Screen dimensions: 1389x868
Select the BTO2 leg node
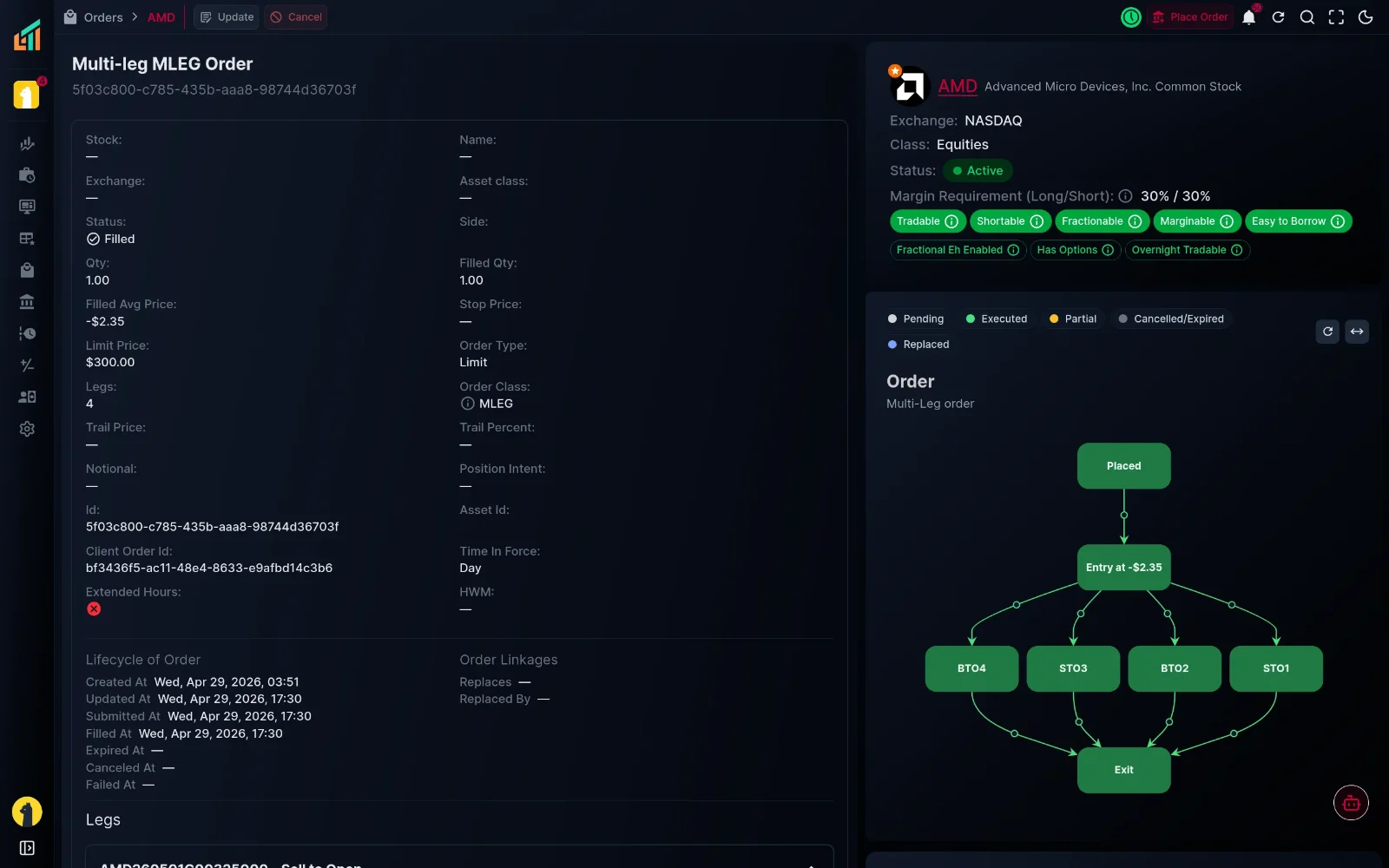pyautogui.click(x=1175, y=668)
